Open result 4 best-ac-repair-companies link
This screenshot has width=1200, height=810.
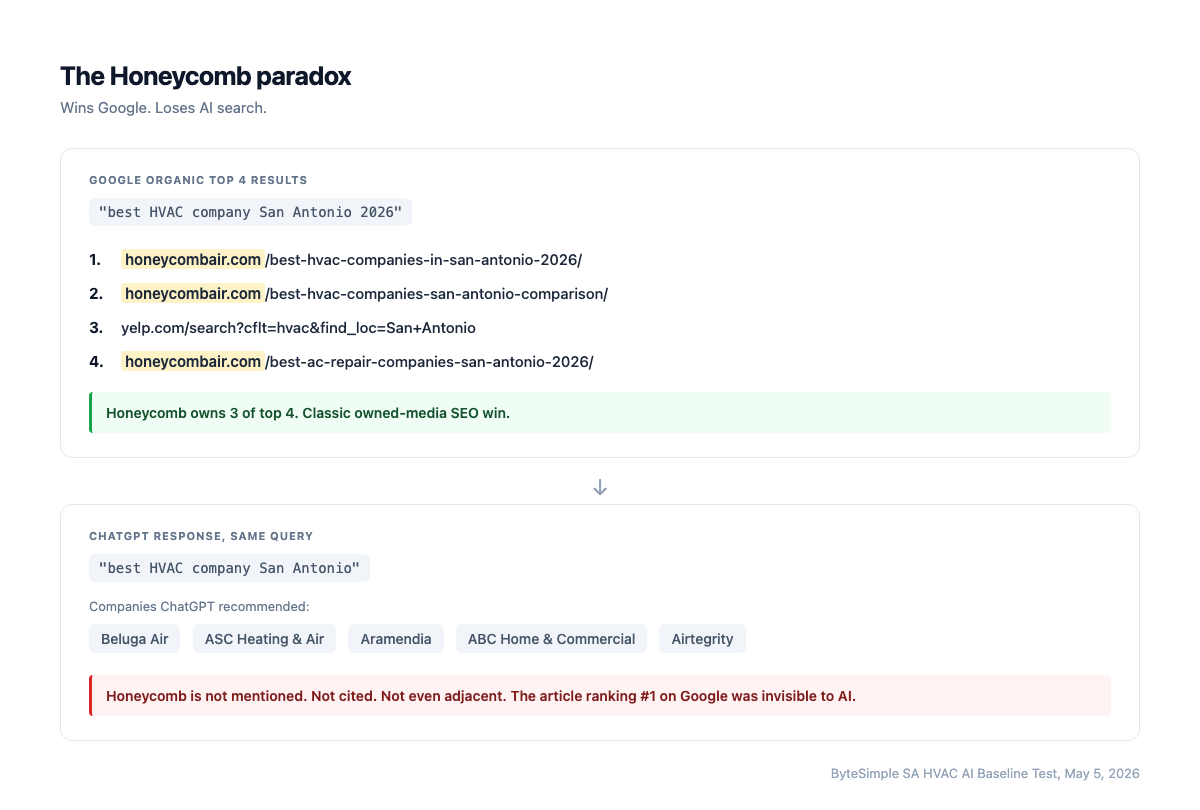(x=357, y=362)
